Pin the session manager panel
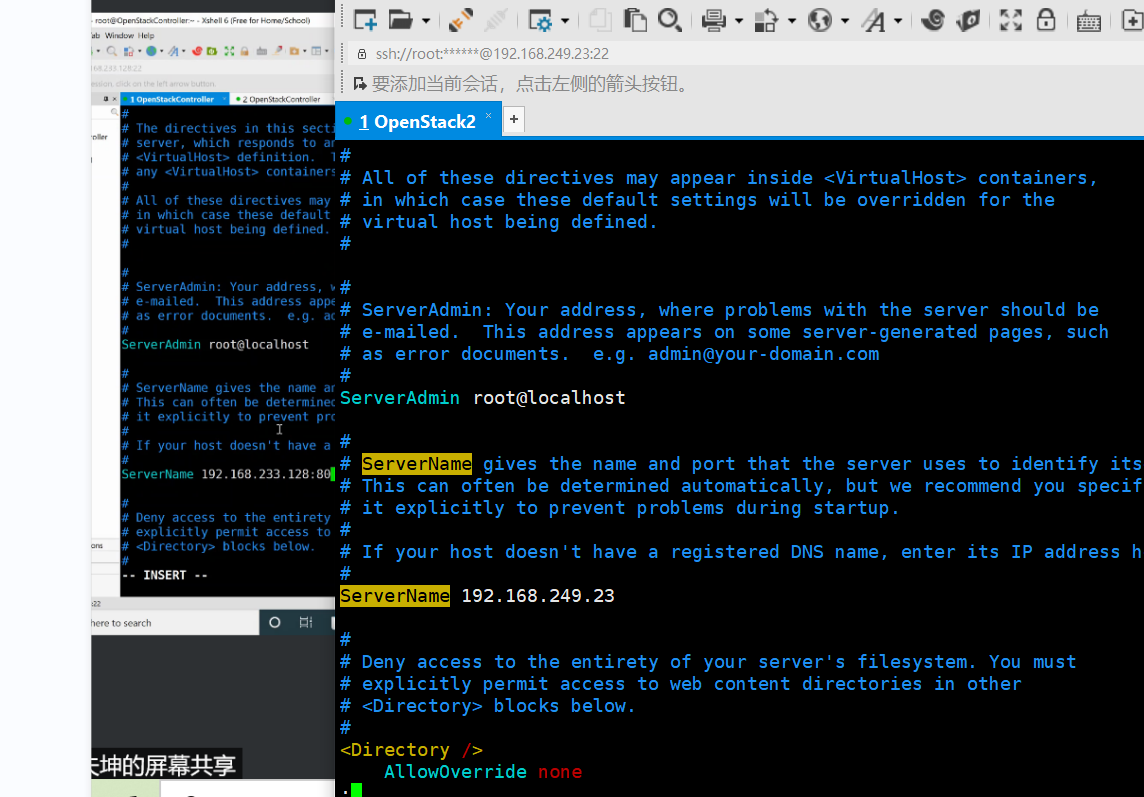The image size is (1144, 797). point(106,98)
